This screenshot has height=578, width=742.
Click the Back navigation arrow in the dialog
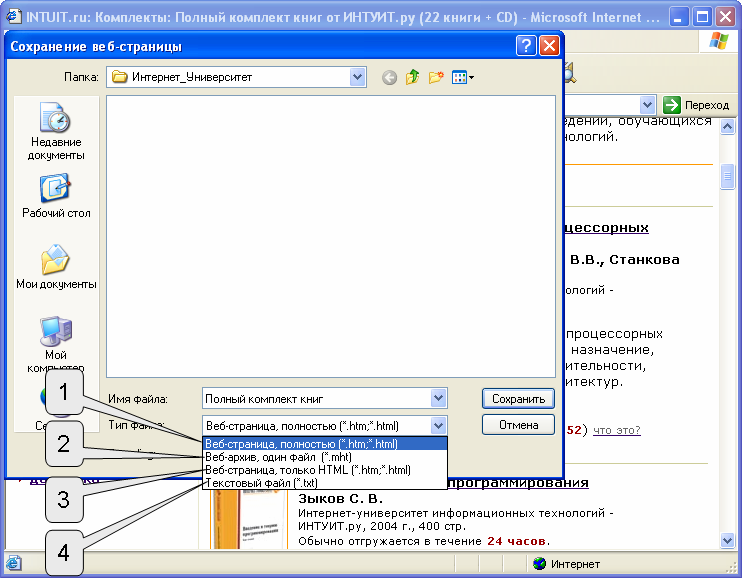point(389,77)
